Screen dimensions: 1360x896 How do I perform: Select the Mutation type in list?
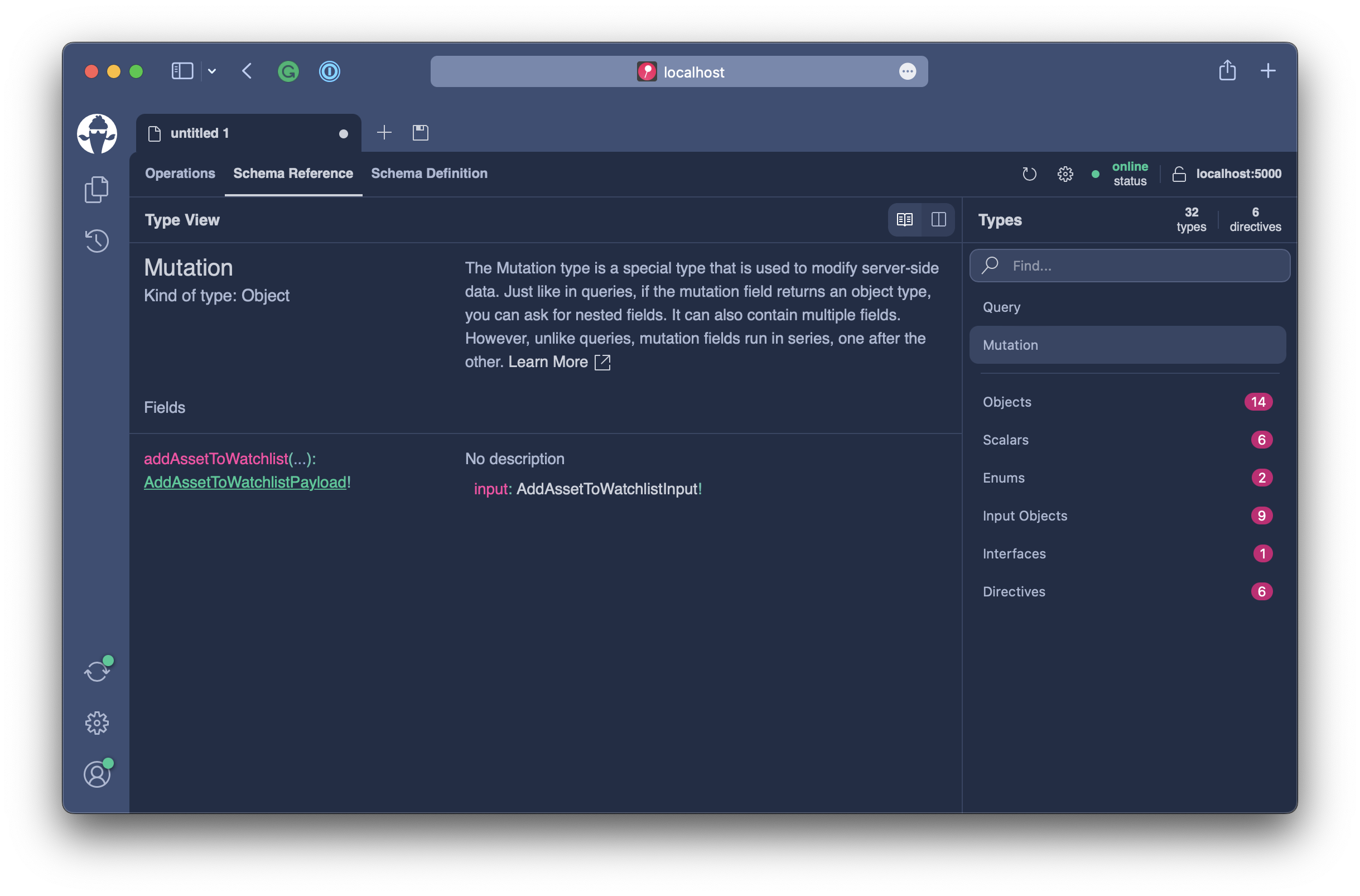pyautogui.click(x=1127, y=345)
